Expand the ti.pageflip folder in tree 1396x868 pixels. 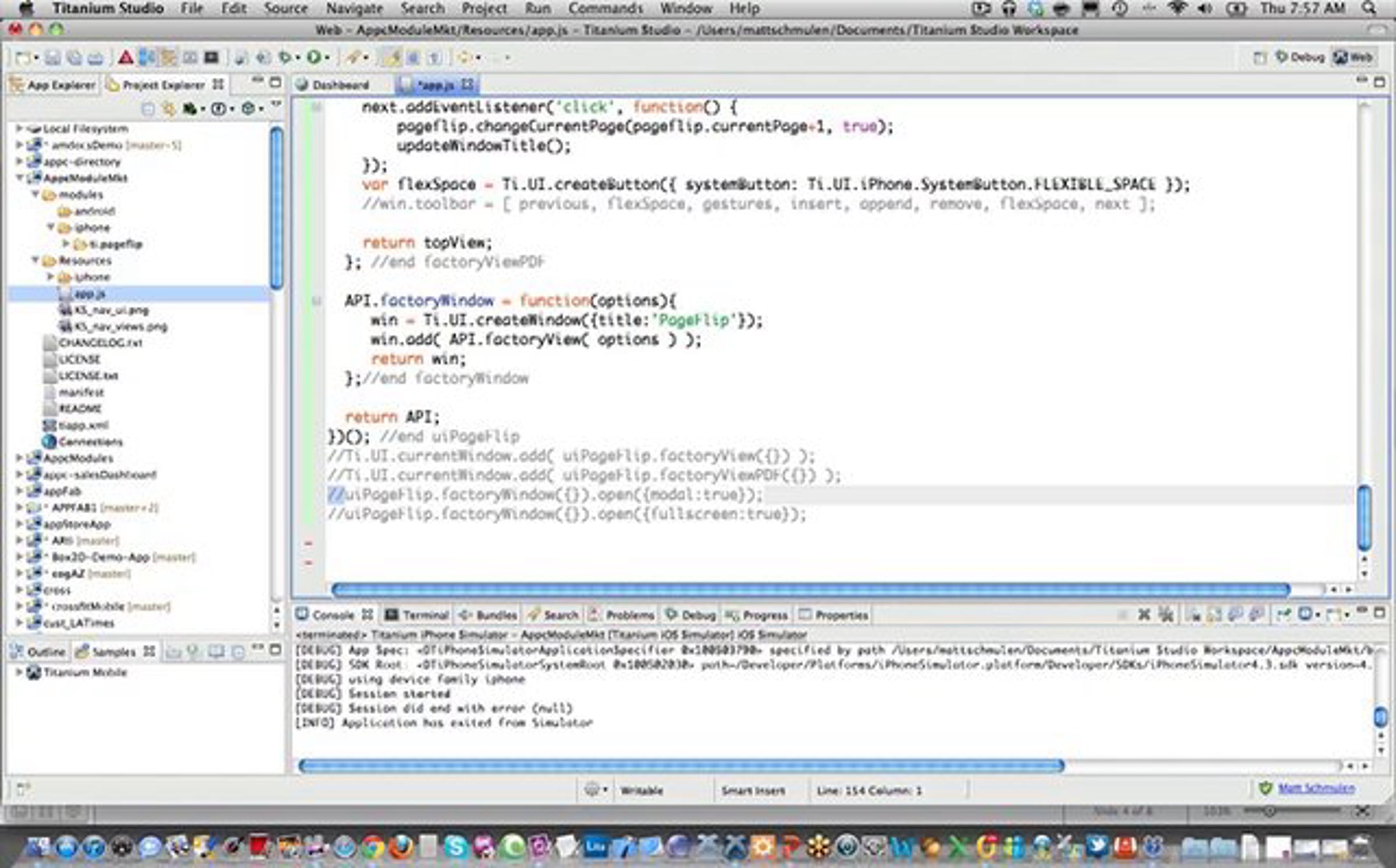click(66, 244)
